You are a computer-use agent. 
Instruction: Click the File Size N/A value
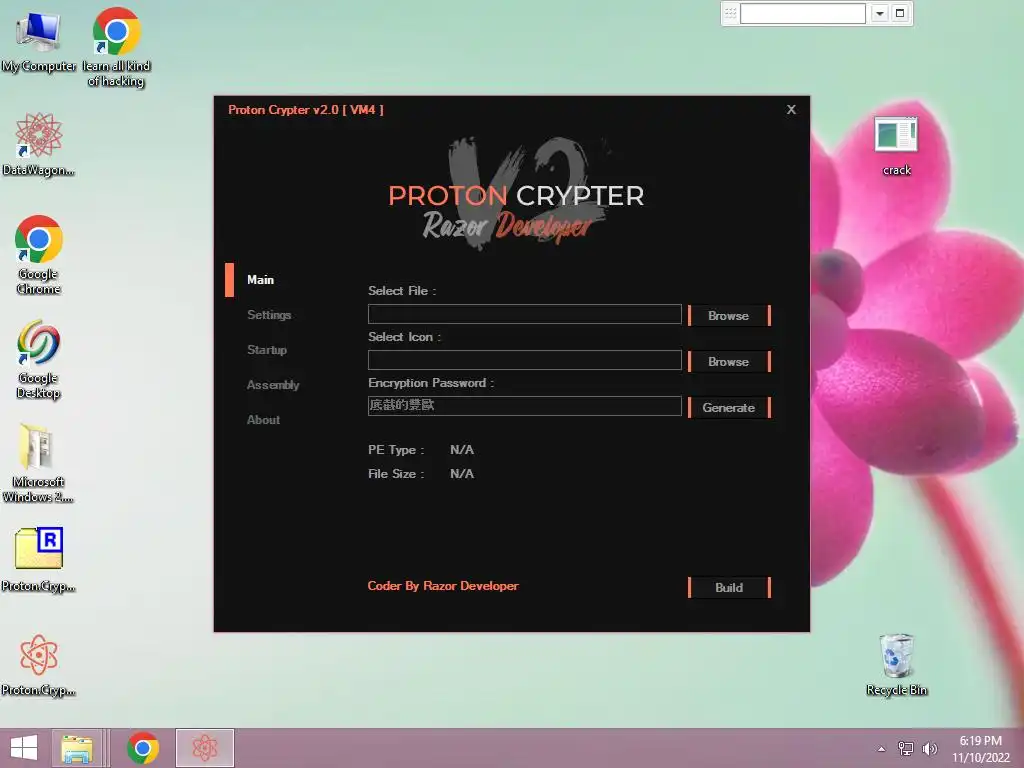click(462, 473)
